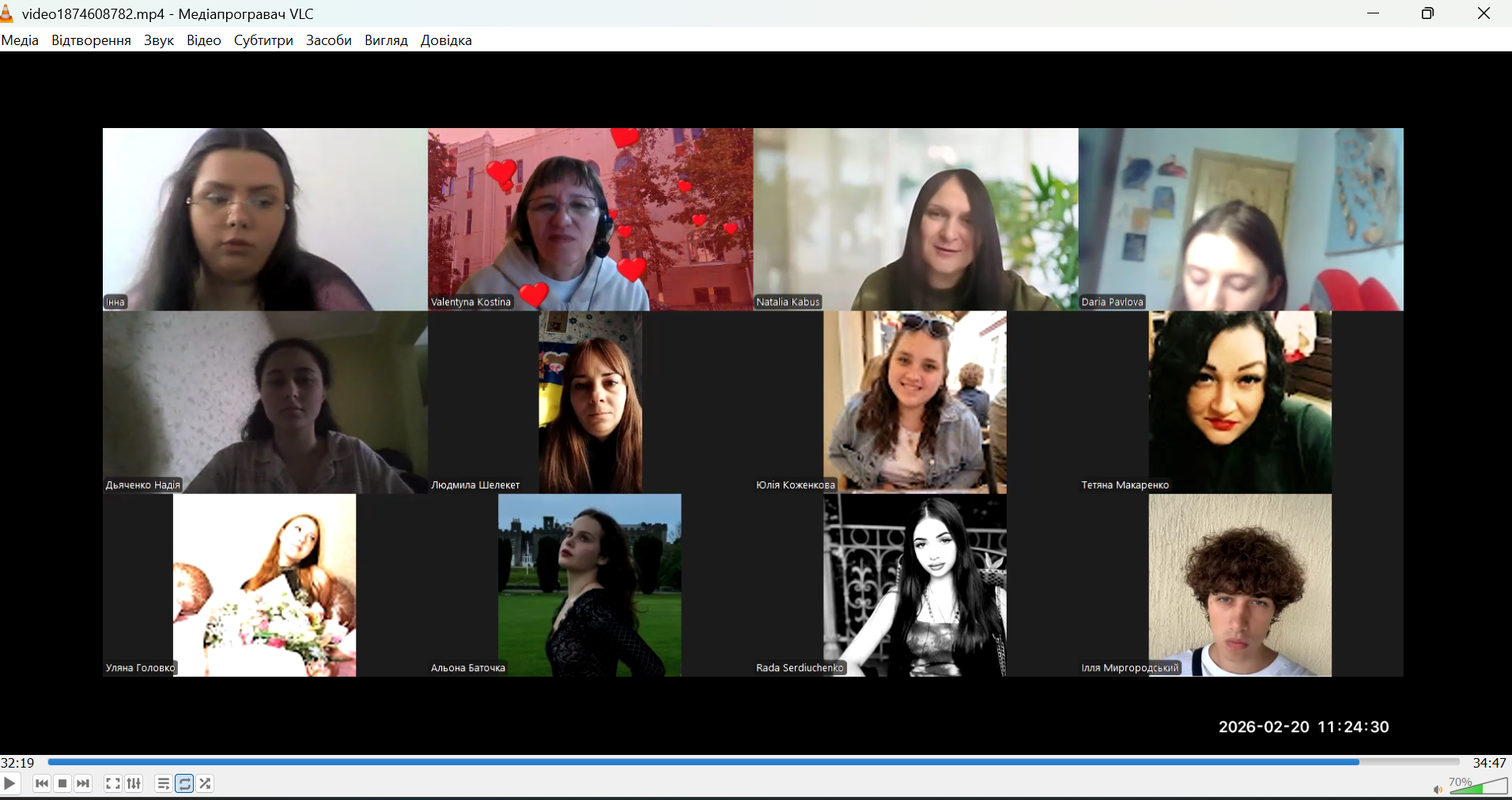Toggle fullscreen video mode
1512x800 pixels.
(113, 783)
